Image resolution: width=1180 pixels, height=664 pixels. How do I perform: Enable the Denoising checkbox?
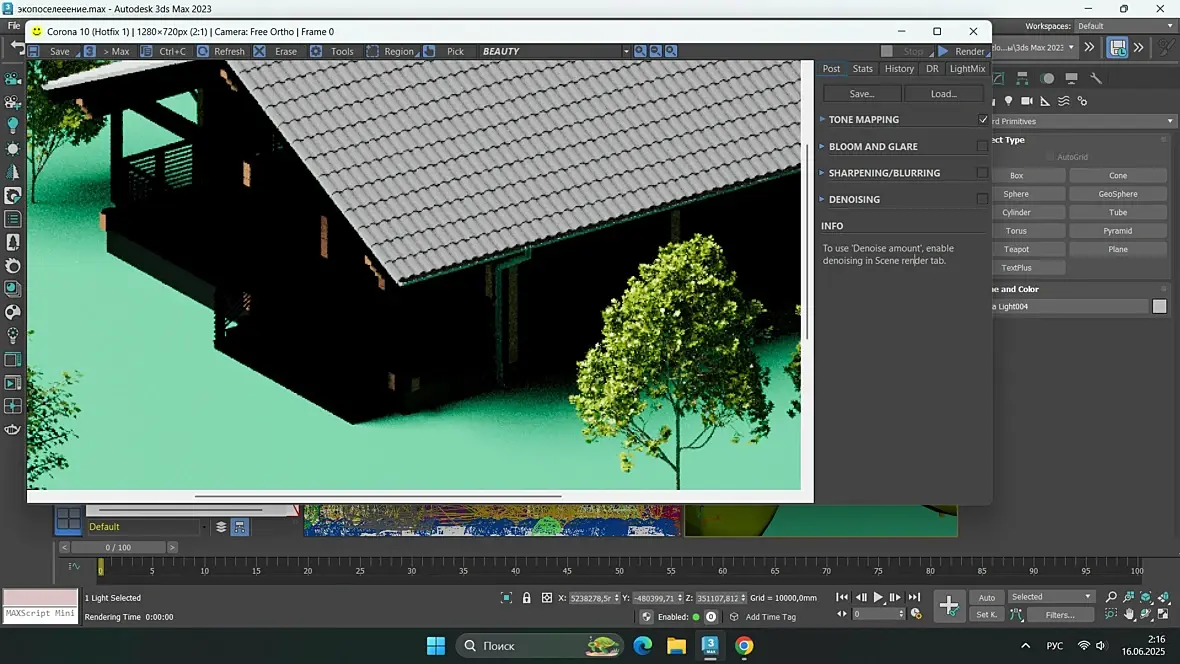coord(982,199)
